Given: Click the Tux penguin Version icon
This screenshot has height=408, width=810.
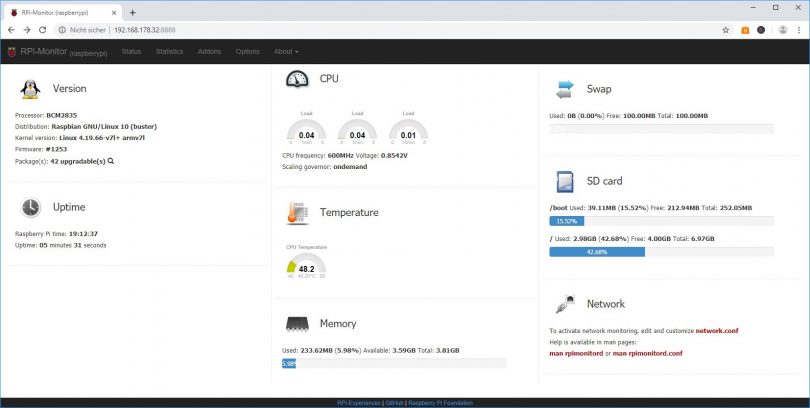Looking at the screenshot, I should tap(30, 89).
